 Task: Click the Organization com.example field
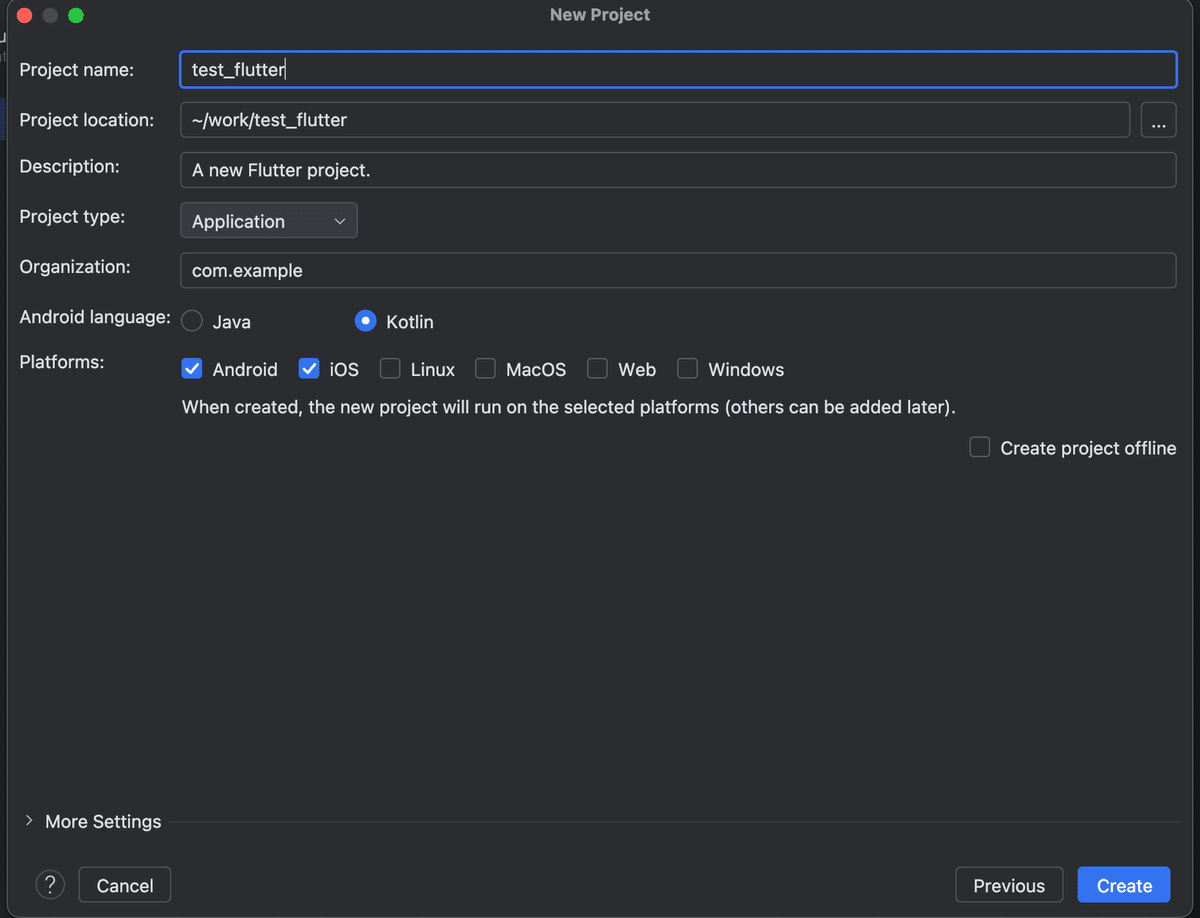tap(678, 270)
